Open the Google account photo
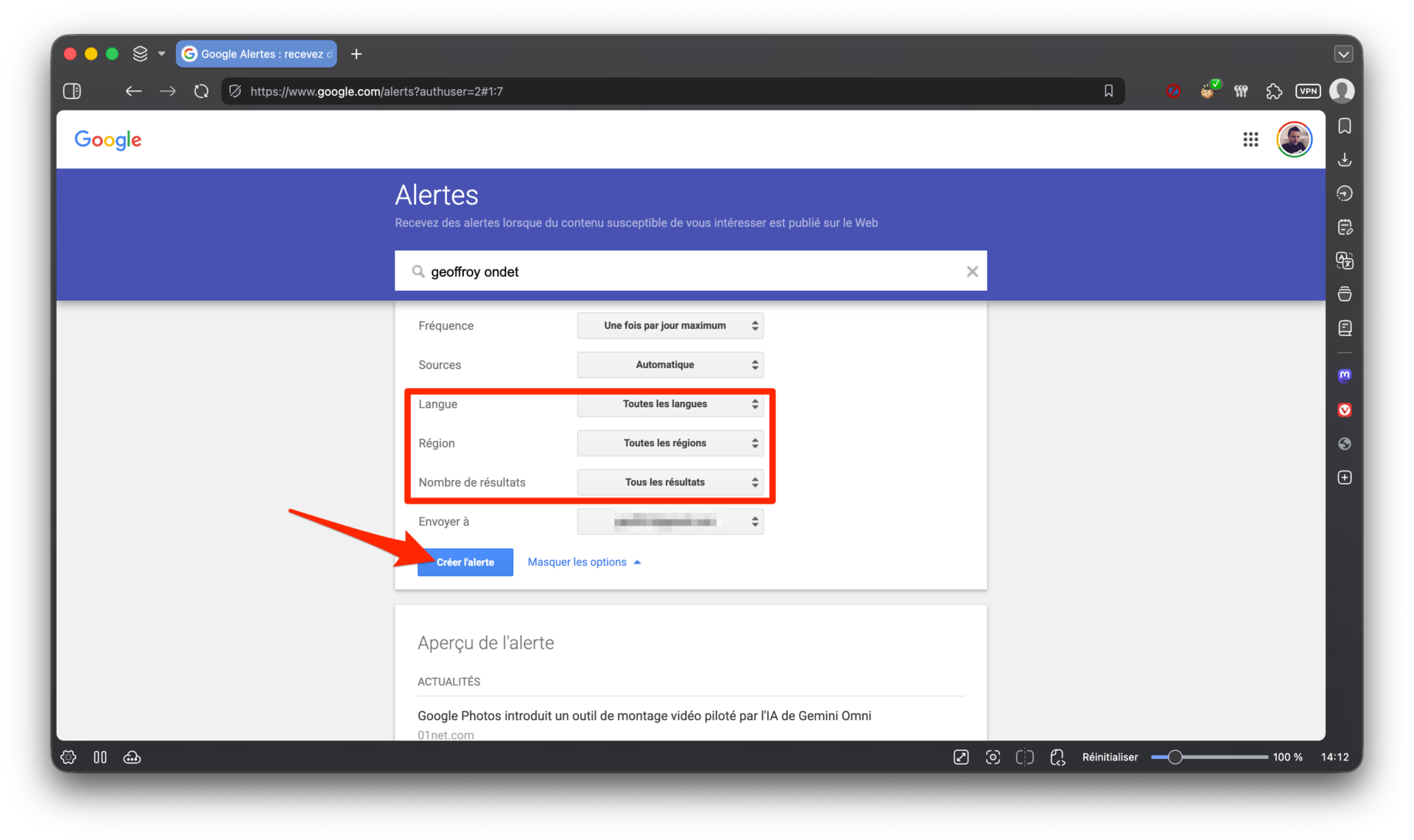Viewport: 1414px width, 840px height. pyautogui.click(x=1294, y=140)
